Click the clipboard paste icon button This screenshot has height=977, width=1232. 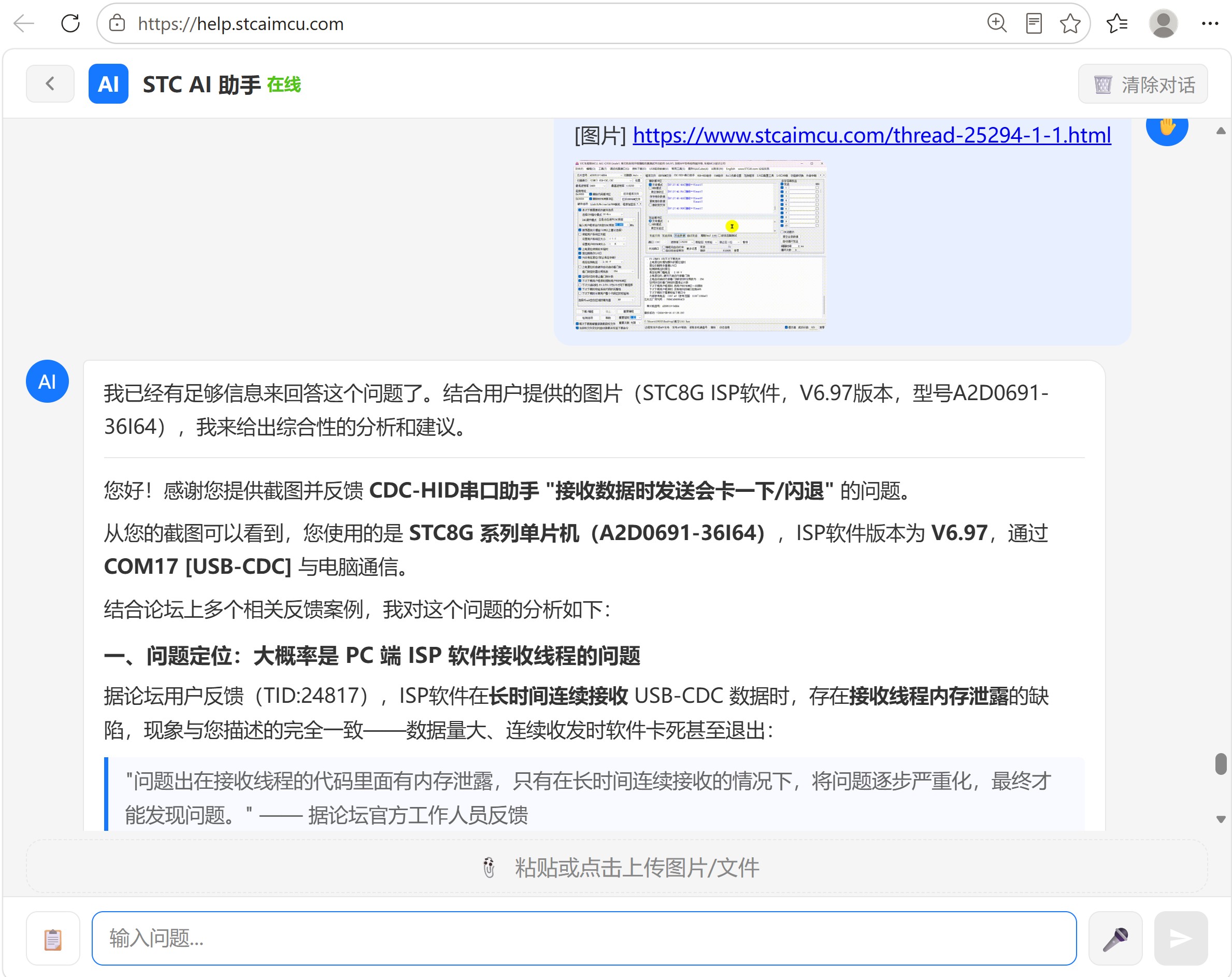click(53, 938)
